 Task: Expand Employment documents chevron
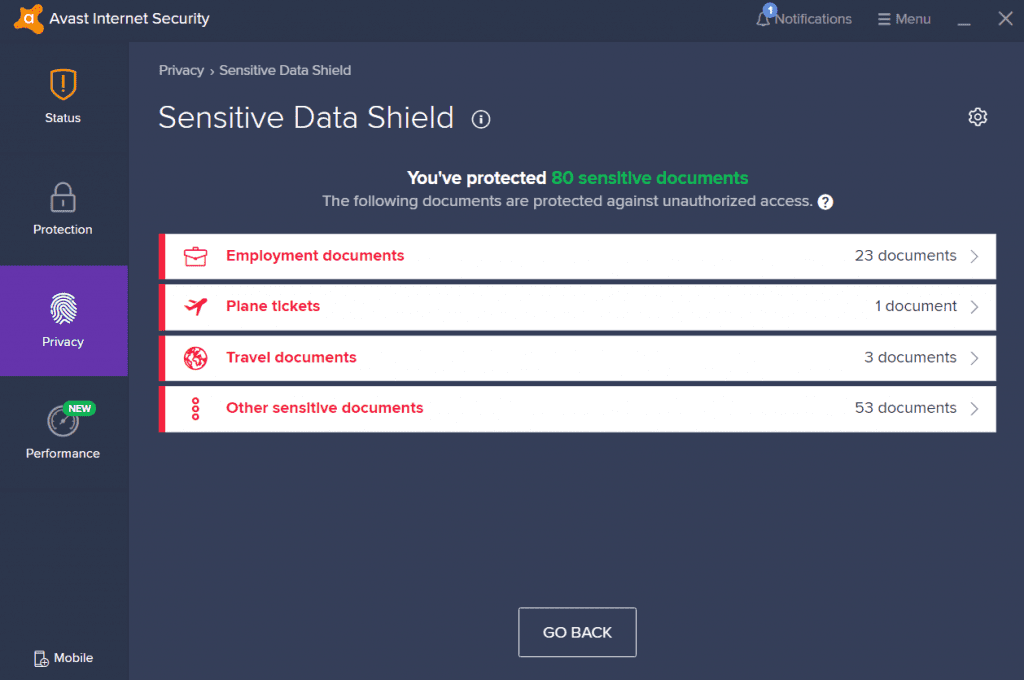point(975,256)
